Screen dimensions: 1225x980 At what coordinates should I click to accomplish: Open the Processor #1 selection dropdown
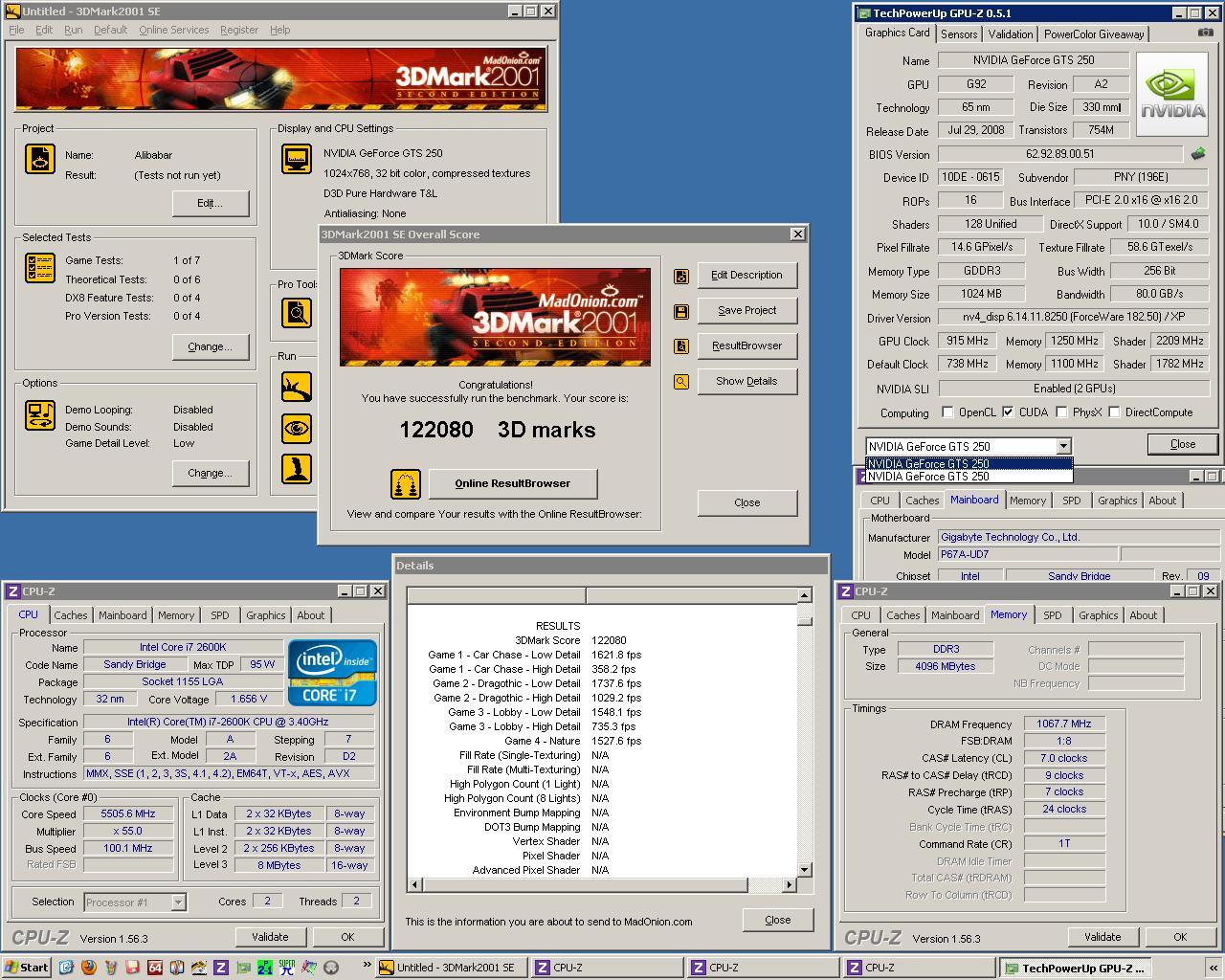click(178, 902)
